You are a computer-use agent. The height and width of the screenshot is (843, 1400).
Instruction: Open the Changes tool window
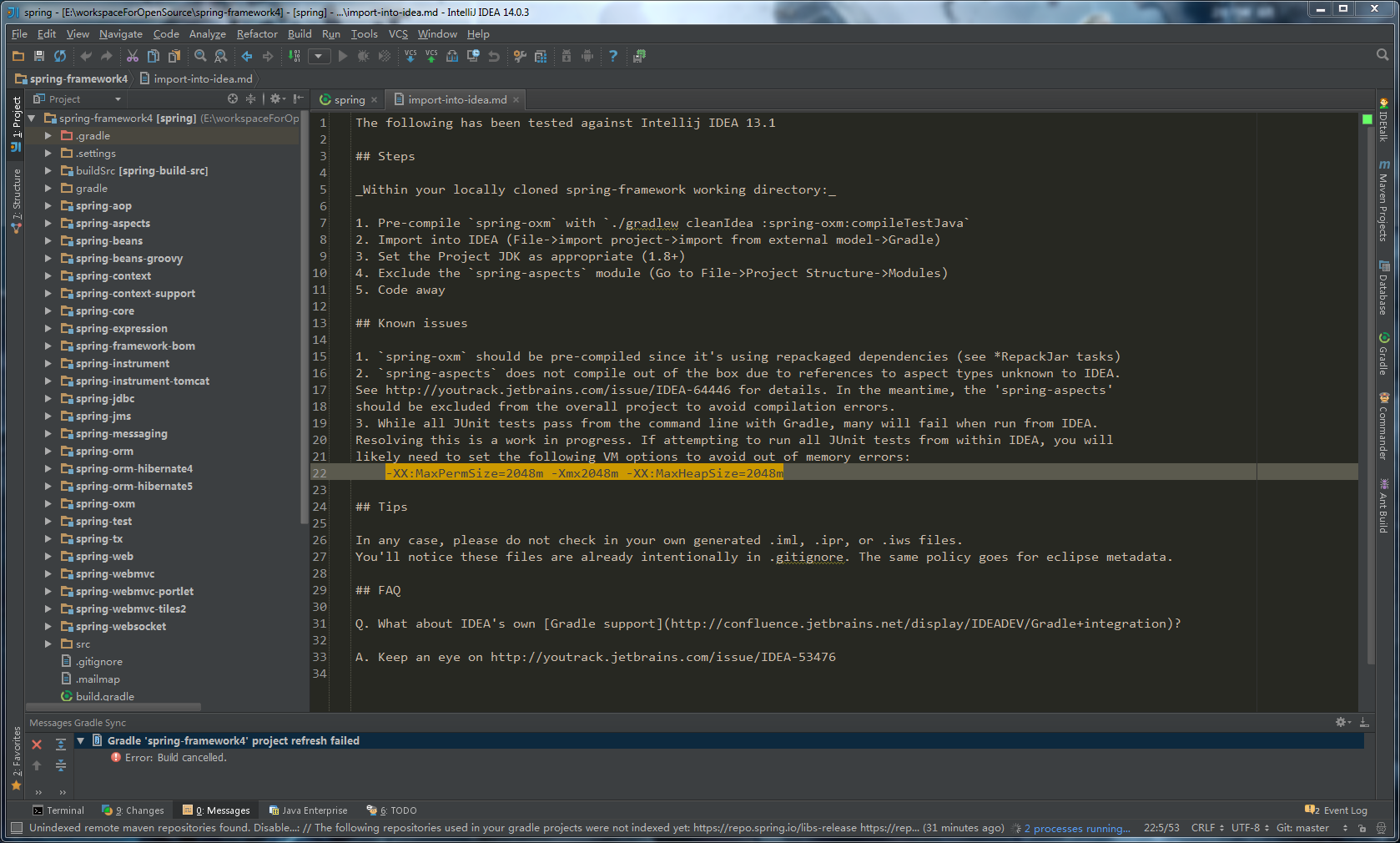pos(133,810)
